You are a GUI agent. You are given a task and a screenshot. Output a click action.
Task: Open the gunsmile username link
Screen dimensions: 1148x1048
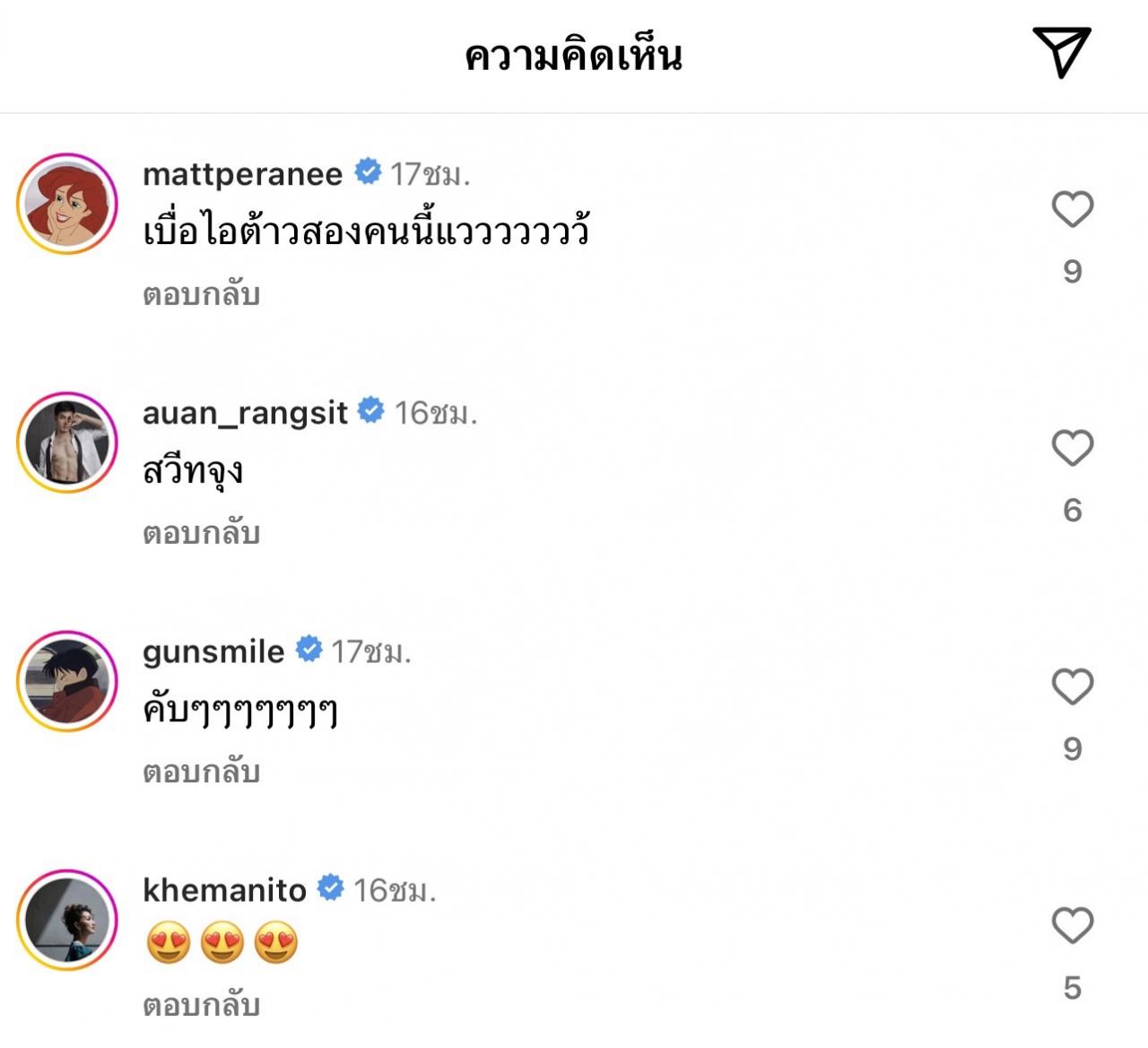click(213, 651)
